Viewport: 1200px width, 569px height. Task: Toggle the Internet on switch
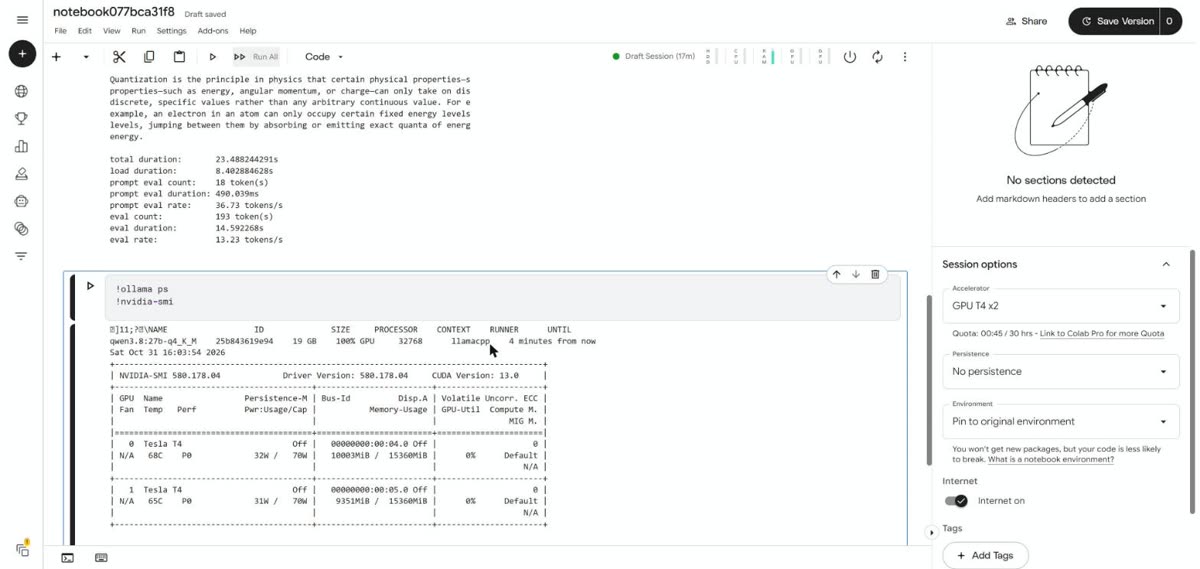[x=956, y=501]
